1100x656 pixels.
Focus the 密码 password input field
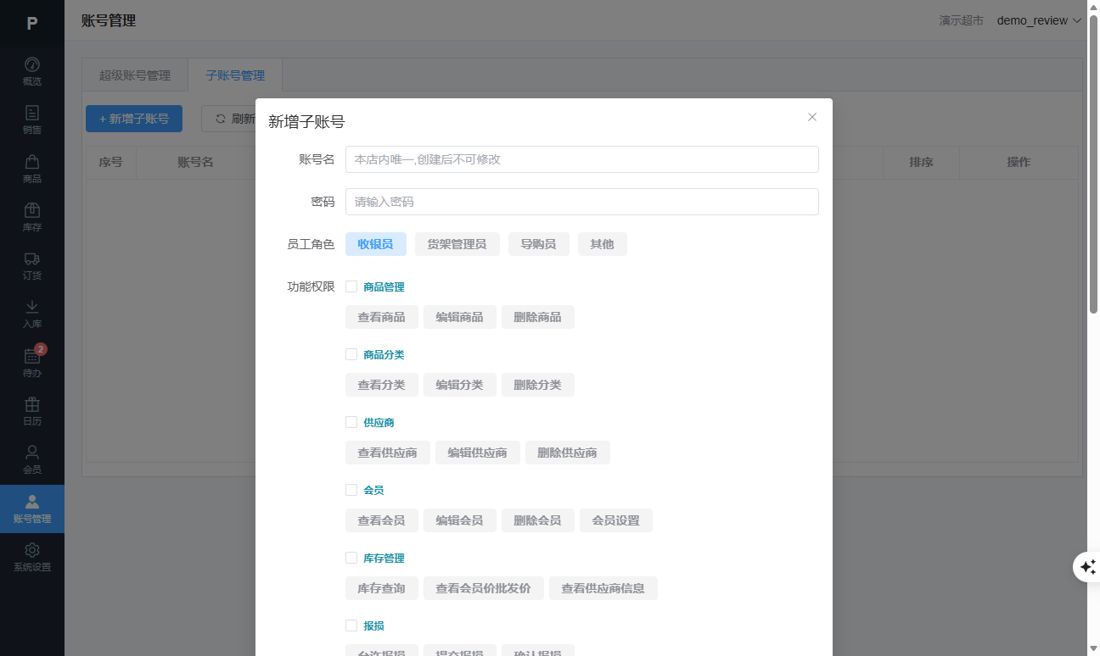pyautogui.click(x=582, y=201)
